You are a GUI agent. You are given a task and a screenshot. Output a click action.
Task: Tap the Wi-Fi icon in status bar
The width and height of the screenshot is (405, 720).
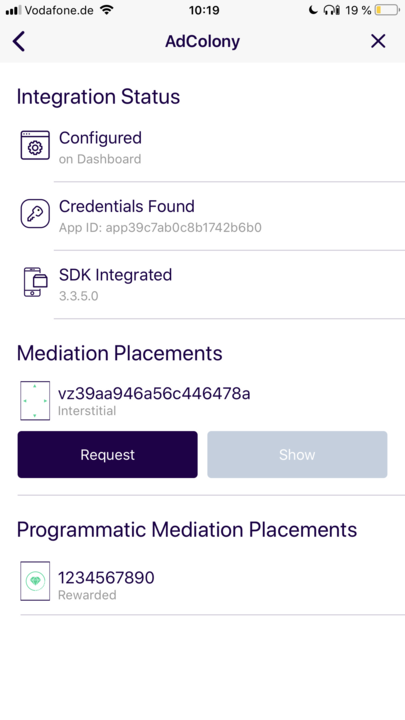(107, 10)
